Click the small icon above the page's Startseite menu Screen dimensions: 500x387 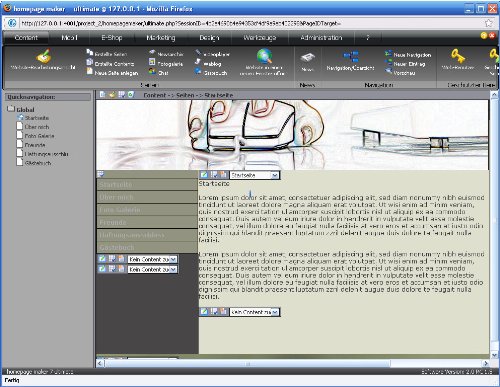(101, 174)
